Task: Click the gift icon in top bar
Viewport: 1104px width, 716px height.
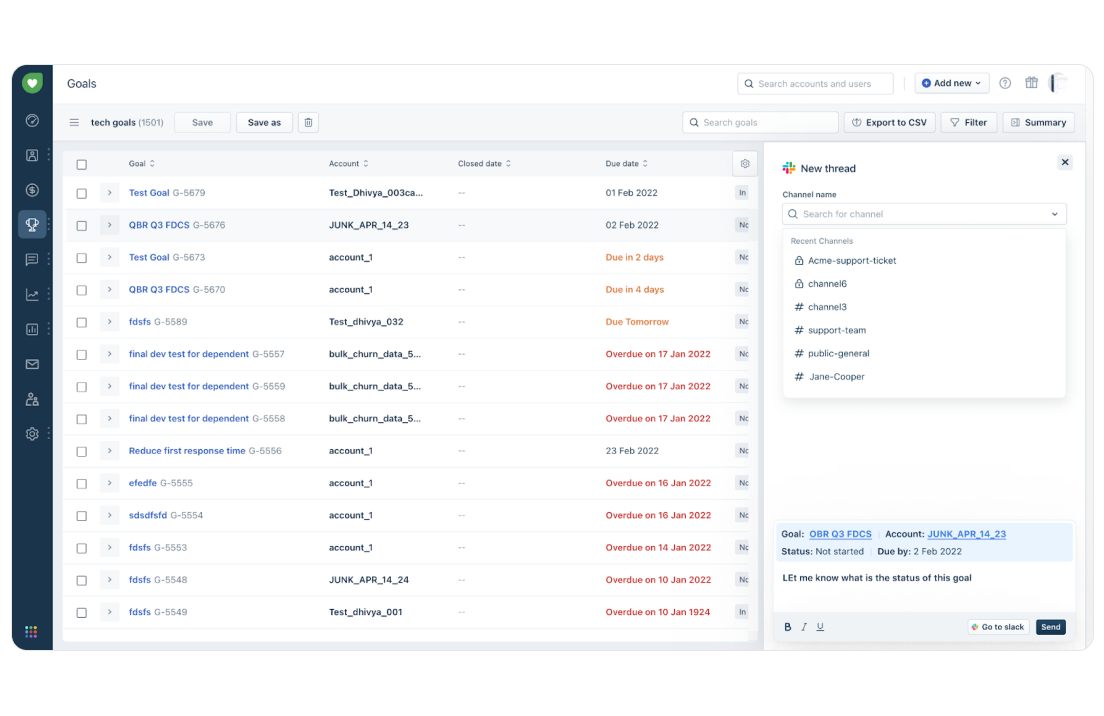Action: point(1031,83)
